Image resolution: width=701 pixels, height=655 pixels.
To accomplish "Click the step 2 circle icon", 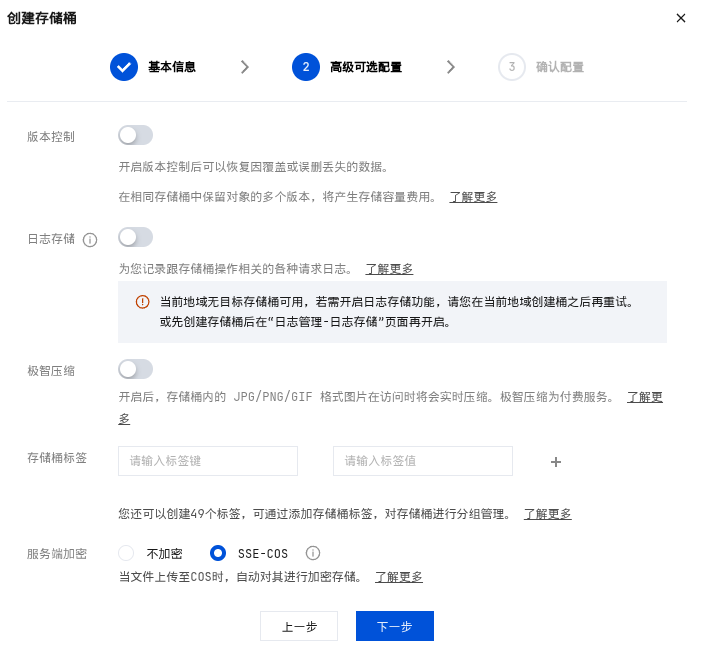I will tap(306, 67).
